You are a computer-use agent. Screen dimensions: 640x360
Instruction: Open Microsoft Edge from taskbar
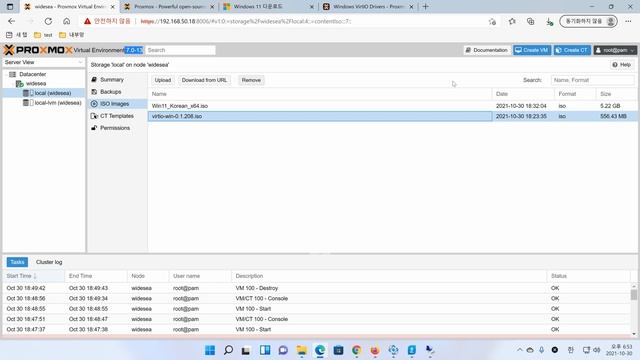[320, 350]
